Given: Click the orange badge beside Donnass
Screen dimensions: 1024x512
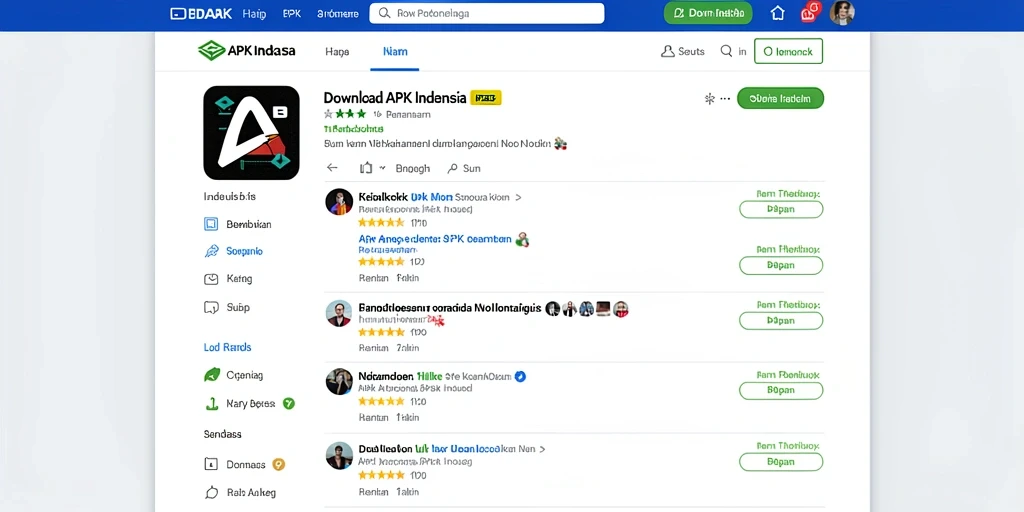Looking at the screenshot, I should (279, 464).
